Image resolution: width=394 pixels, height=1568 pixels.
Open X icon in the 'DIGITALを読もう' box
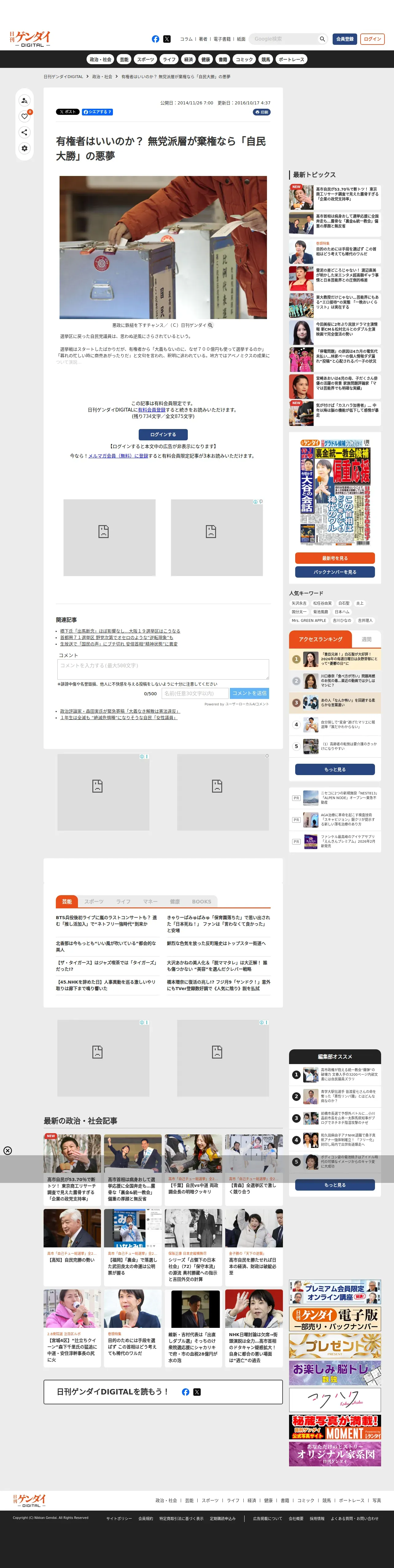click(x=197, y=1391)
